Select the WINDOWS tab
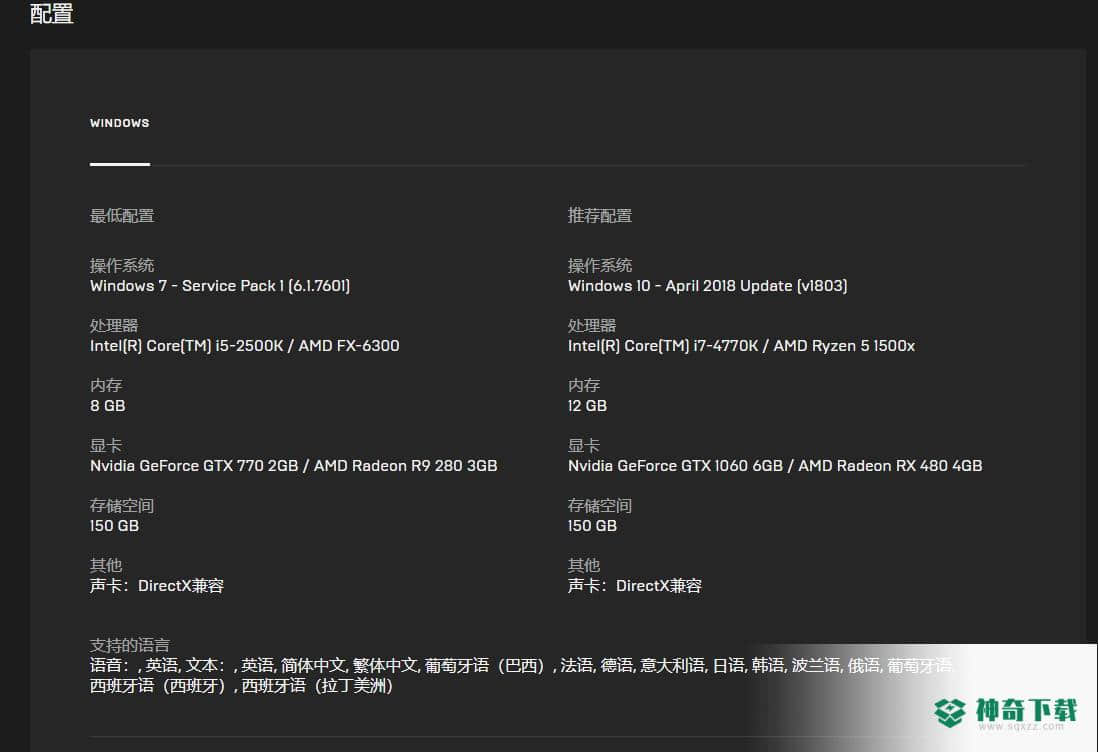This screenshot has width=1098, height=752. tap(120, 123)
